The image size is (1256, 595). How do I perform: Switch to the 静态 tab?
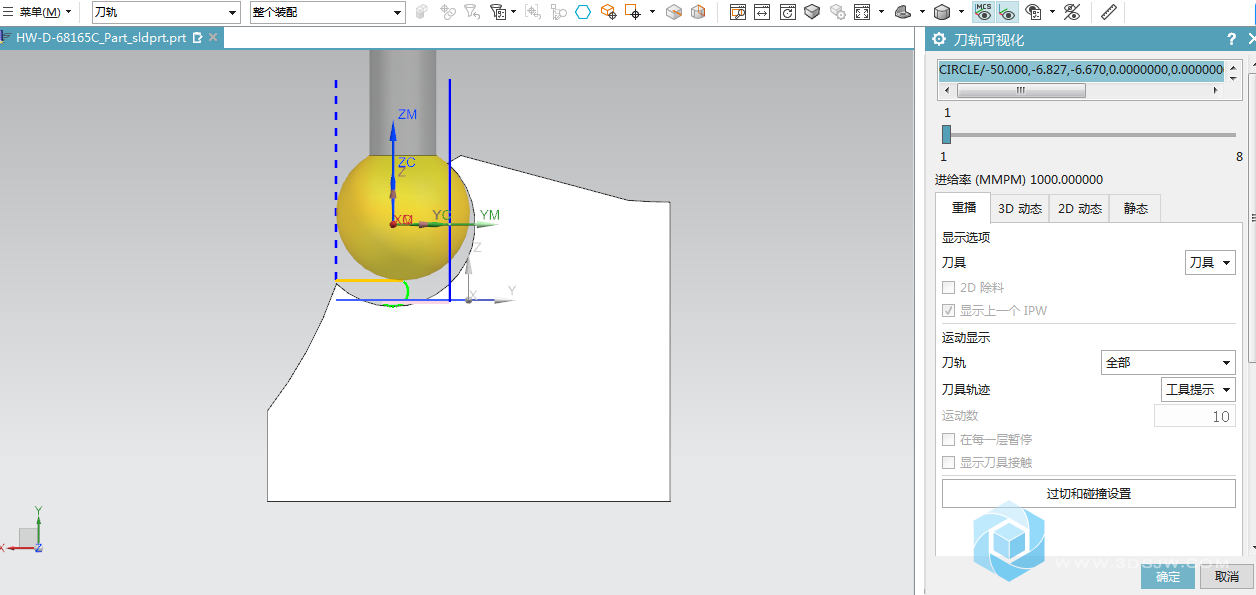(x=1136, y=209)
